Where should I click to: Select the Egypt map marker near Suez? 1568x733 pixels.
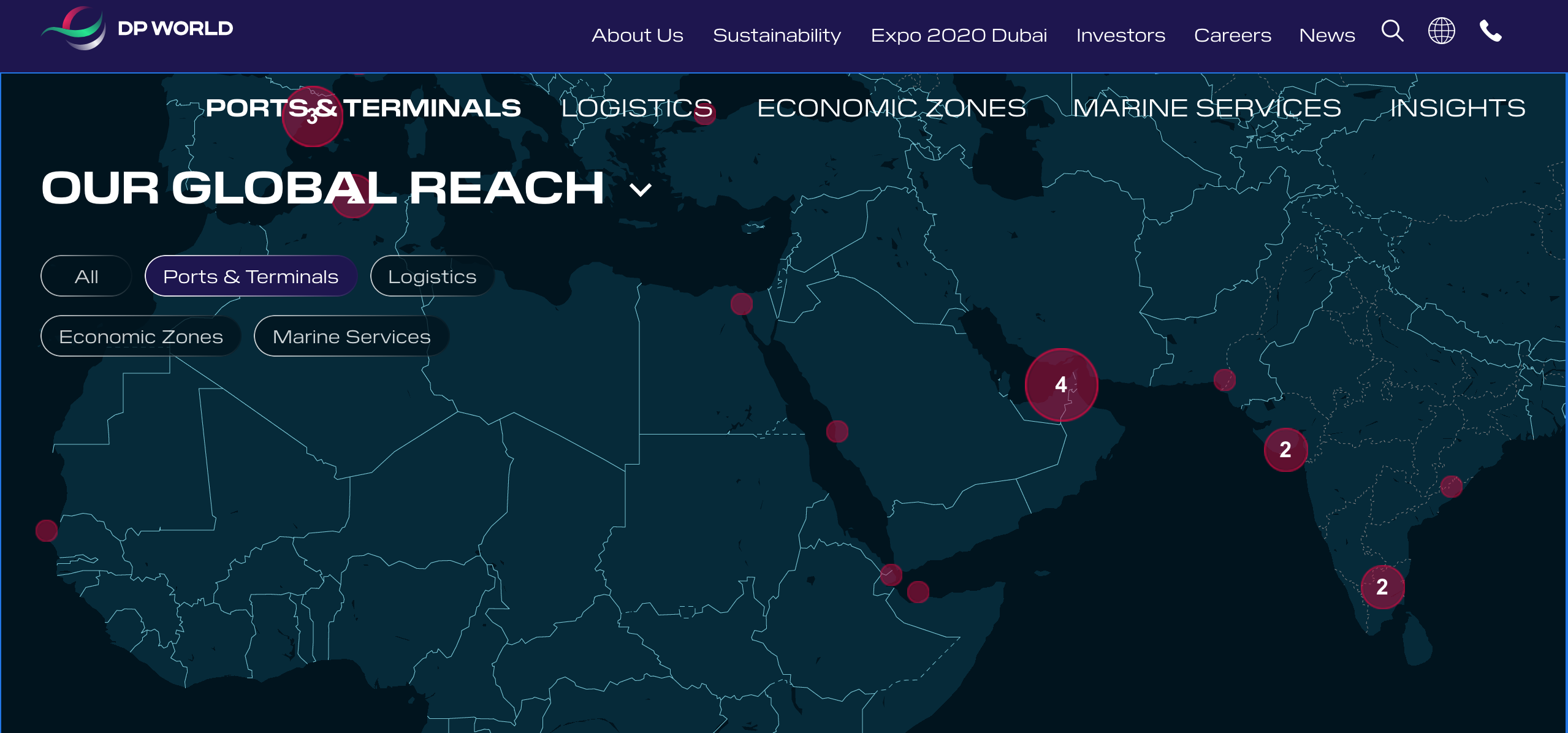[742, 304]
